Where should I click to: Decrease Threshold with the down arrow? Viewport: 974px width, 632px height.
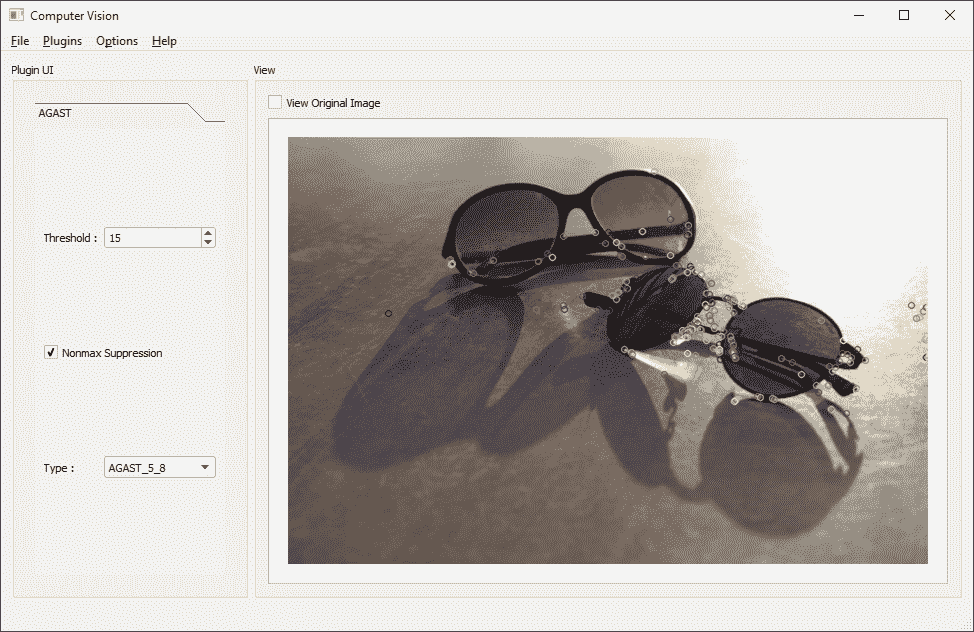[x=208, y=243]
